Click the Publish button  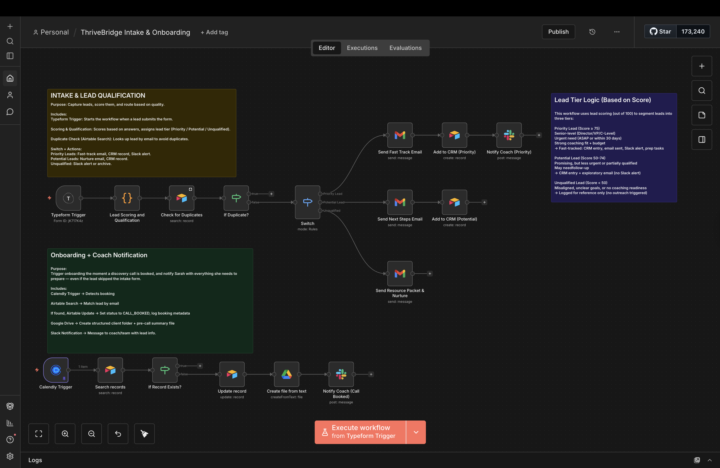coord(558,32)
